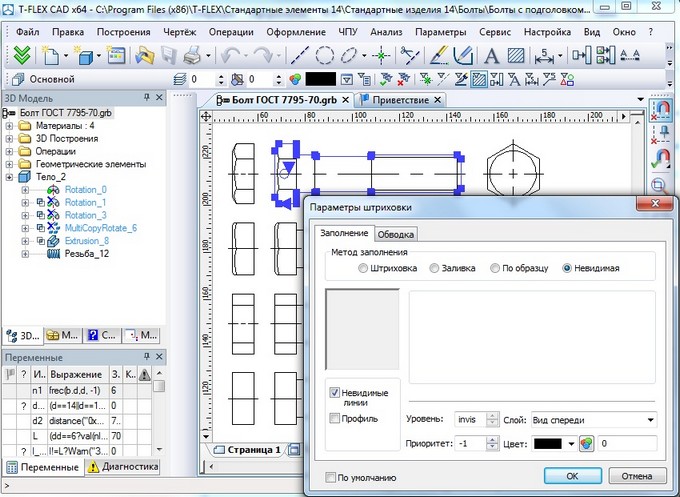The height and width of the screenshot is (497, 680).
Task: Pin the 3D Модель panel
Action: point(147,97)
